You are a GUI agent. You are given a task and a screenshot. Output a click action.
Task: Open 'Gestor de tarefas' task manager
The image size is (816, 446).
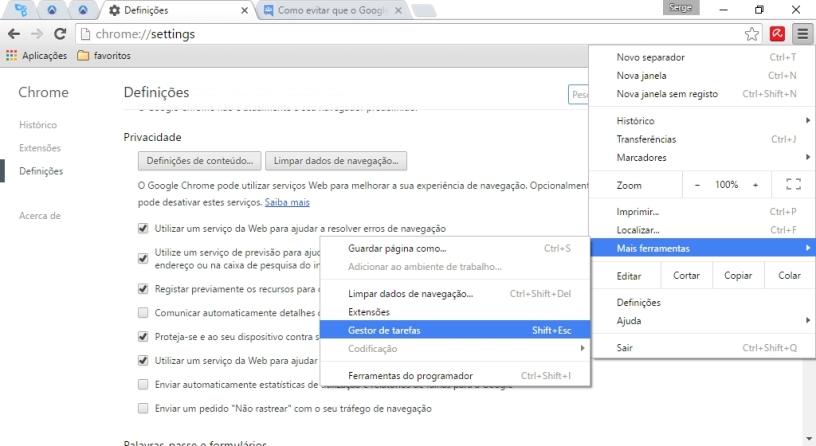(x=455, y=330)
